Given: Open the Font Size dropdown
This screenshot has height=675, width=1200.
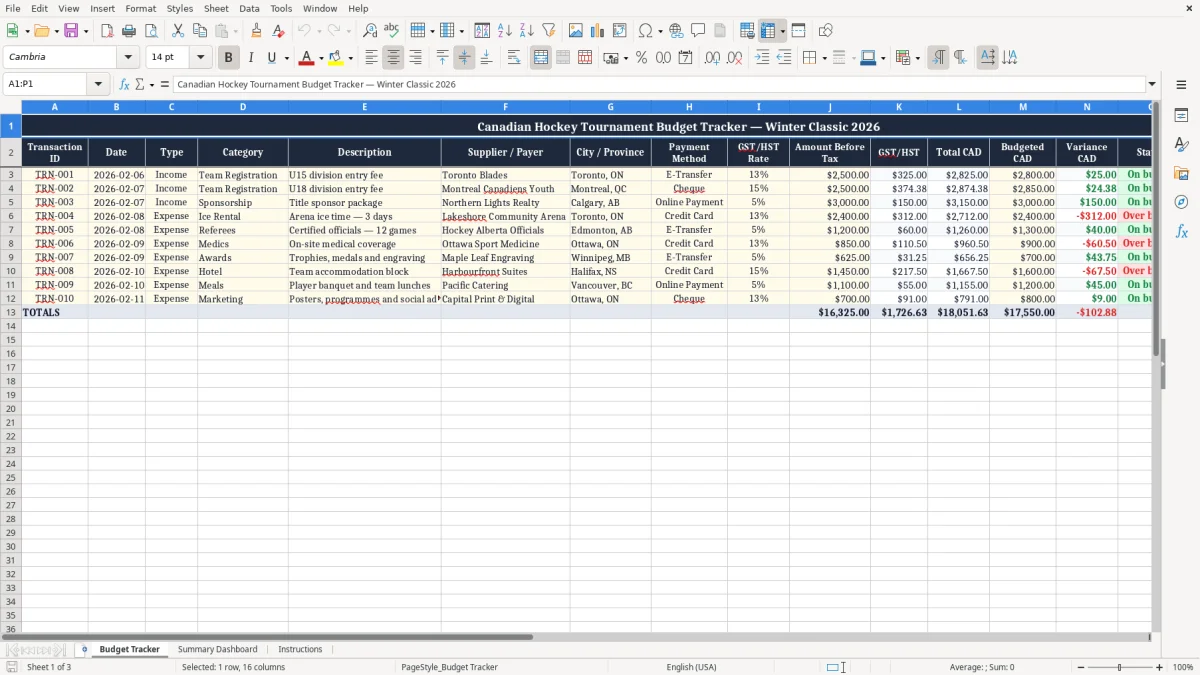Looking at the screenshot, I should tap(200, 58).
